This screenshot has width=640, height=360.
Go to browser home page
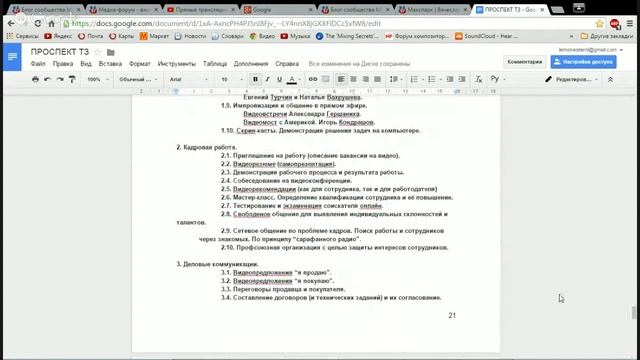point(51,24)
